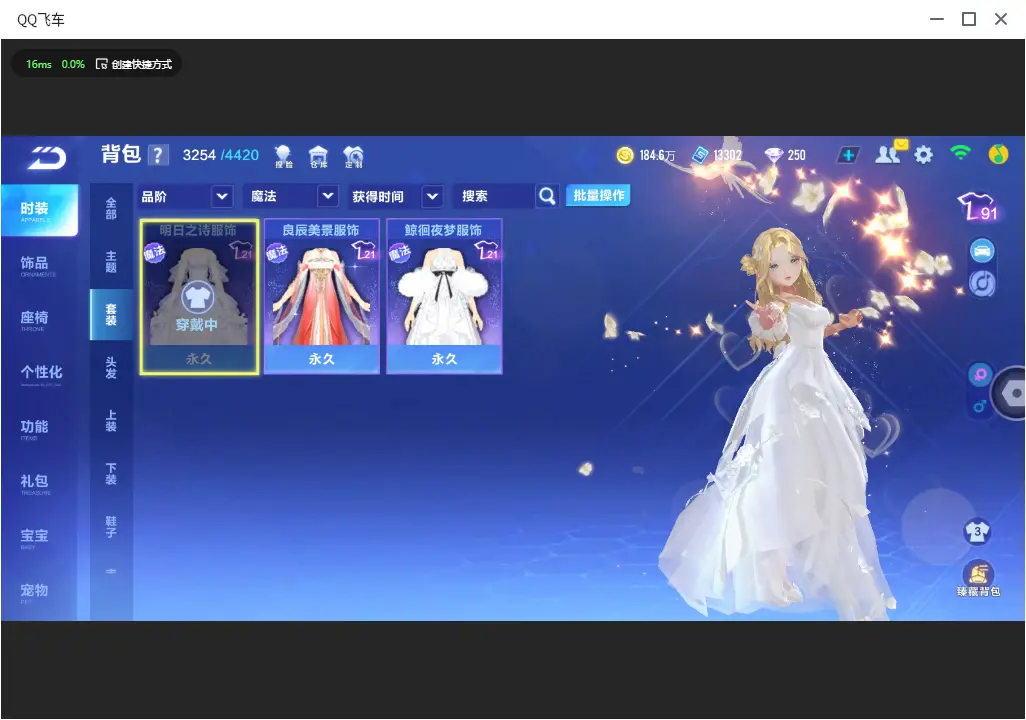Switch to the 套装 suit sub-tab
Image resolution: width=1026 pixels, height=720 pixels.
pos(111,315)
